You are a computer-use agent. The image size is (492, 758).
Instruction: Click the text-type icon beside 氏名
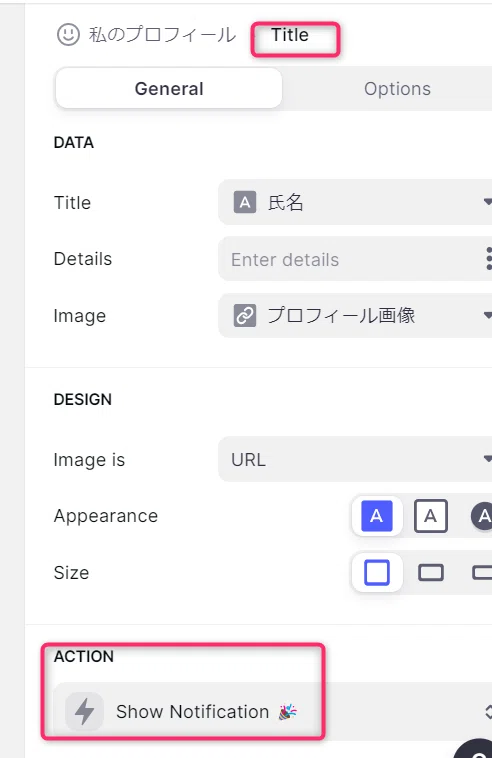245,202
